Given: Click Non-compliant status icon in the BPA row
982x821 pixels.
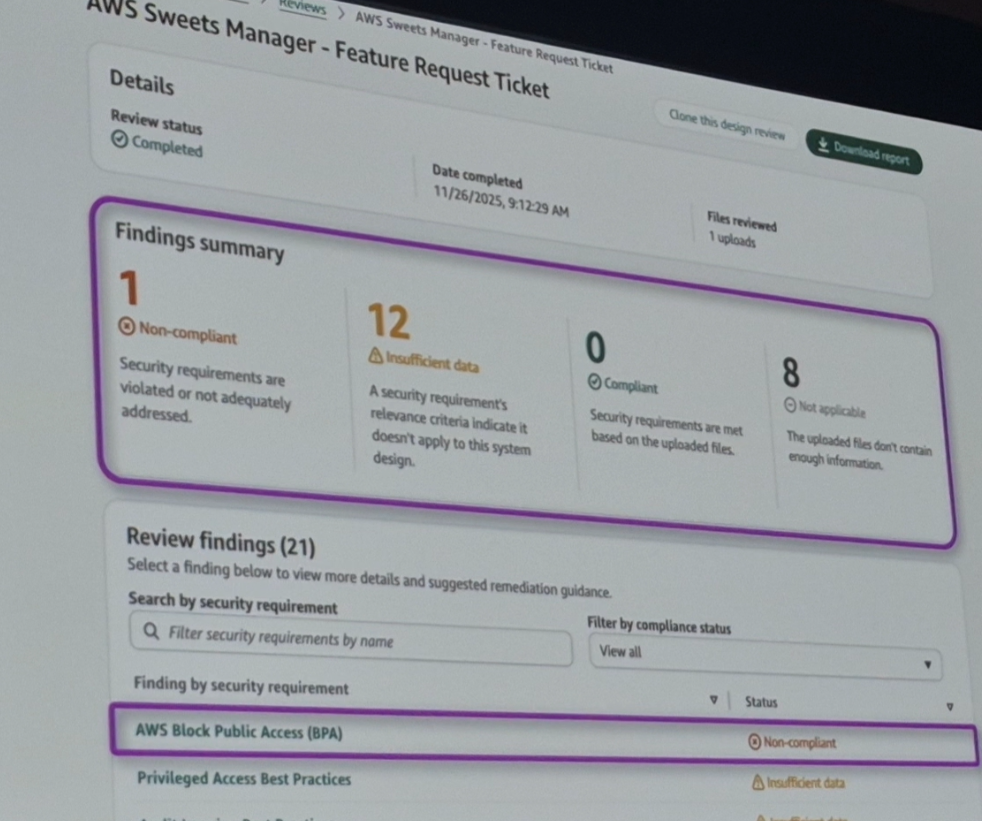Looking at the screenshot, I should 754,742.
